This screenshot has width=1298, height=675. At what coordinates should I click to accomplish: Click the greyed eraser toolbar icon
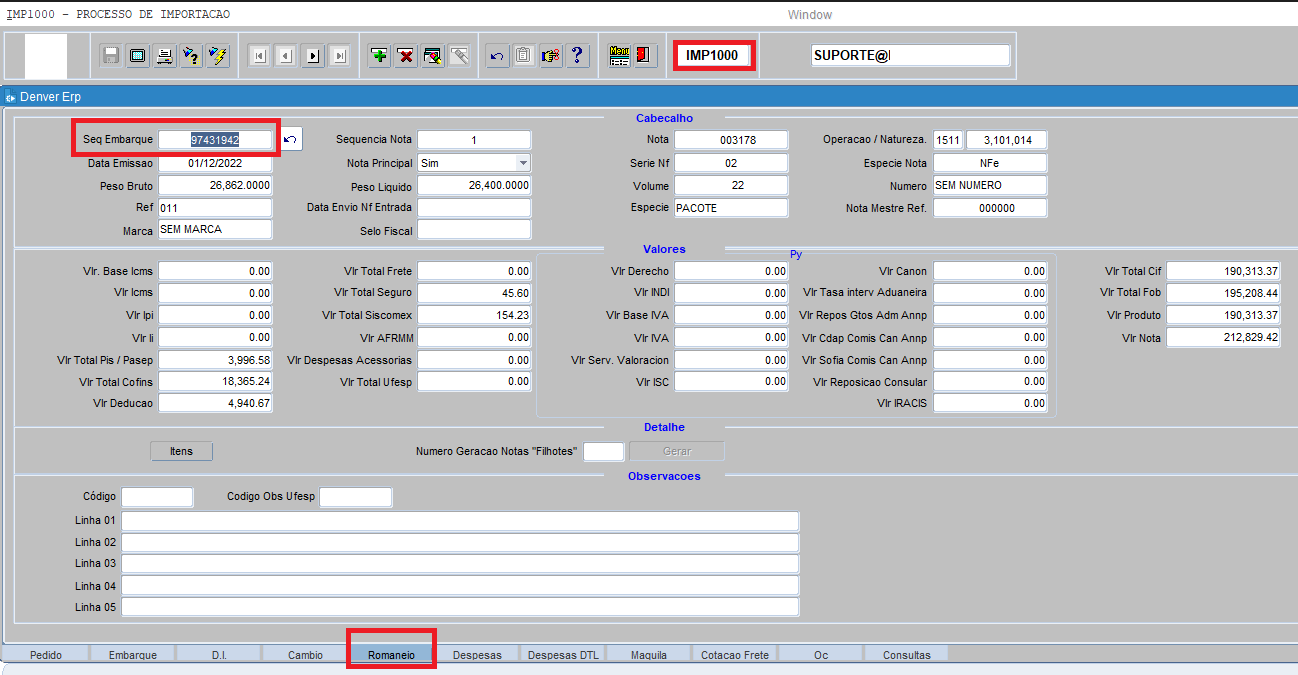pos(460,56)
